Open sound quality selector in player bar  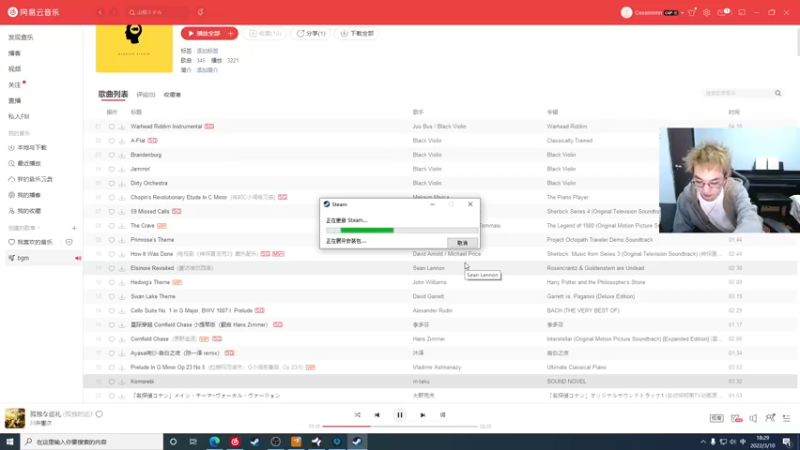click(x=716, y=418)
